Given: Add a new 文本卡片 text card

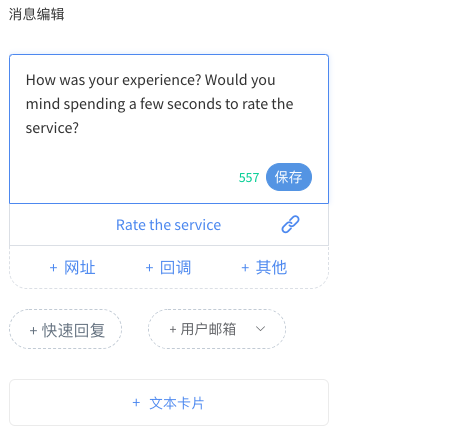Looking at the screenshot, I should (x=169, y=402).
